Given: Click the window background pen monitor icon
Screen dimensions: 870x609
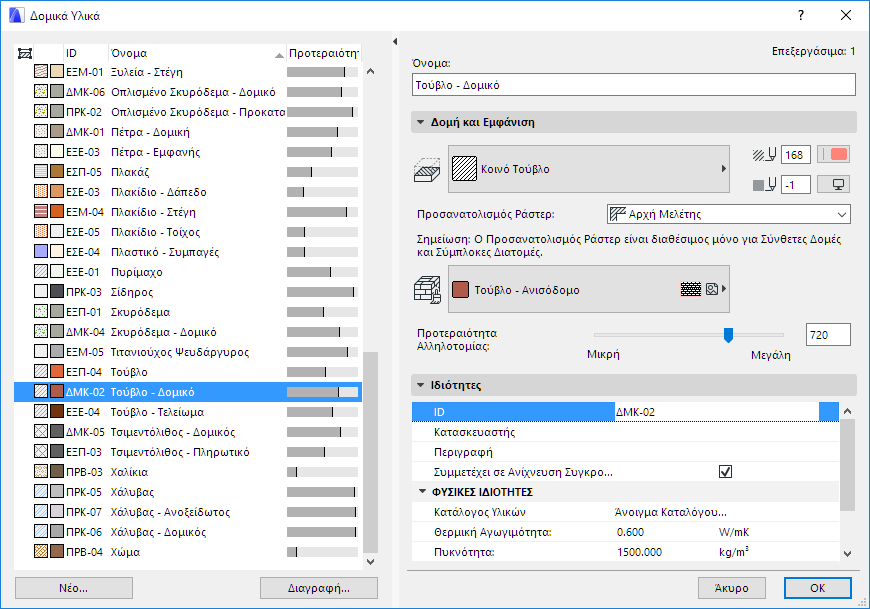Looking at the screenshot, I should click(833, 185).
